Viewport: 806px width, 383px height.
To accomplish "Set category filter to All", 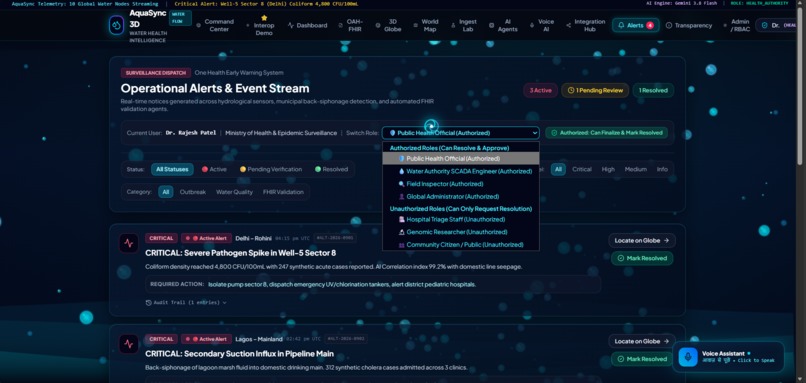I will (x=166, y=192).
